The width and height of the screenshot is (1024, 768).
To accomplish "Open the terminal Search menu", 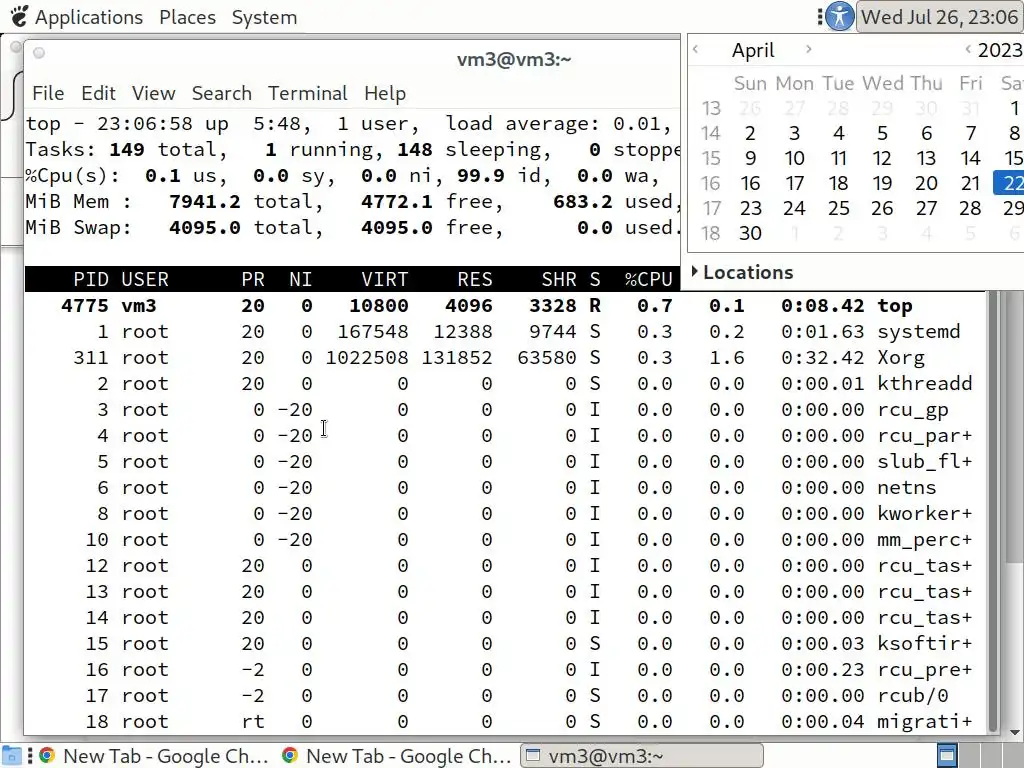I will [221, 93].
